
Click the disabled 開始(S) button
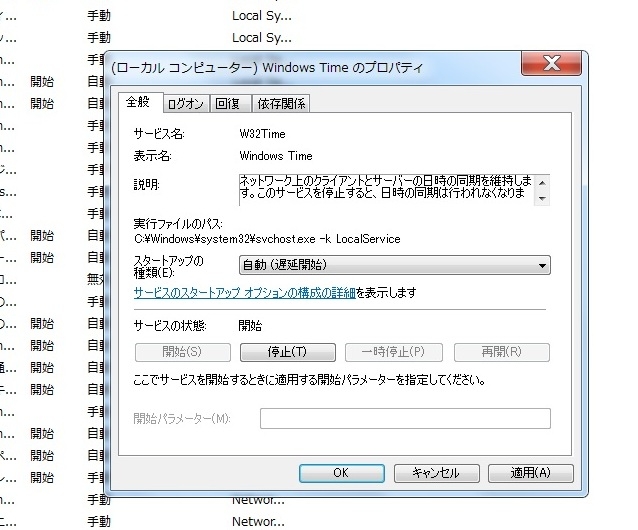[x=183, y=352]
